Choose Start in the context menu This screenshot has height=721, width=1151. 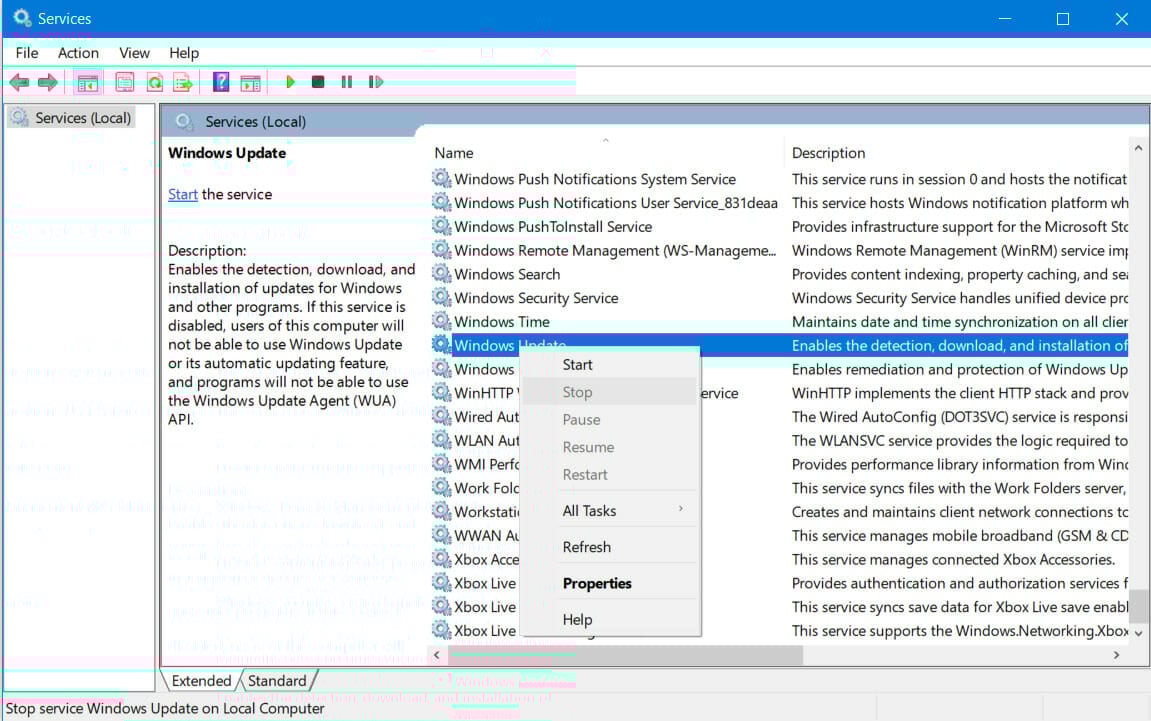[609, 365]
